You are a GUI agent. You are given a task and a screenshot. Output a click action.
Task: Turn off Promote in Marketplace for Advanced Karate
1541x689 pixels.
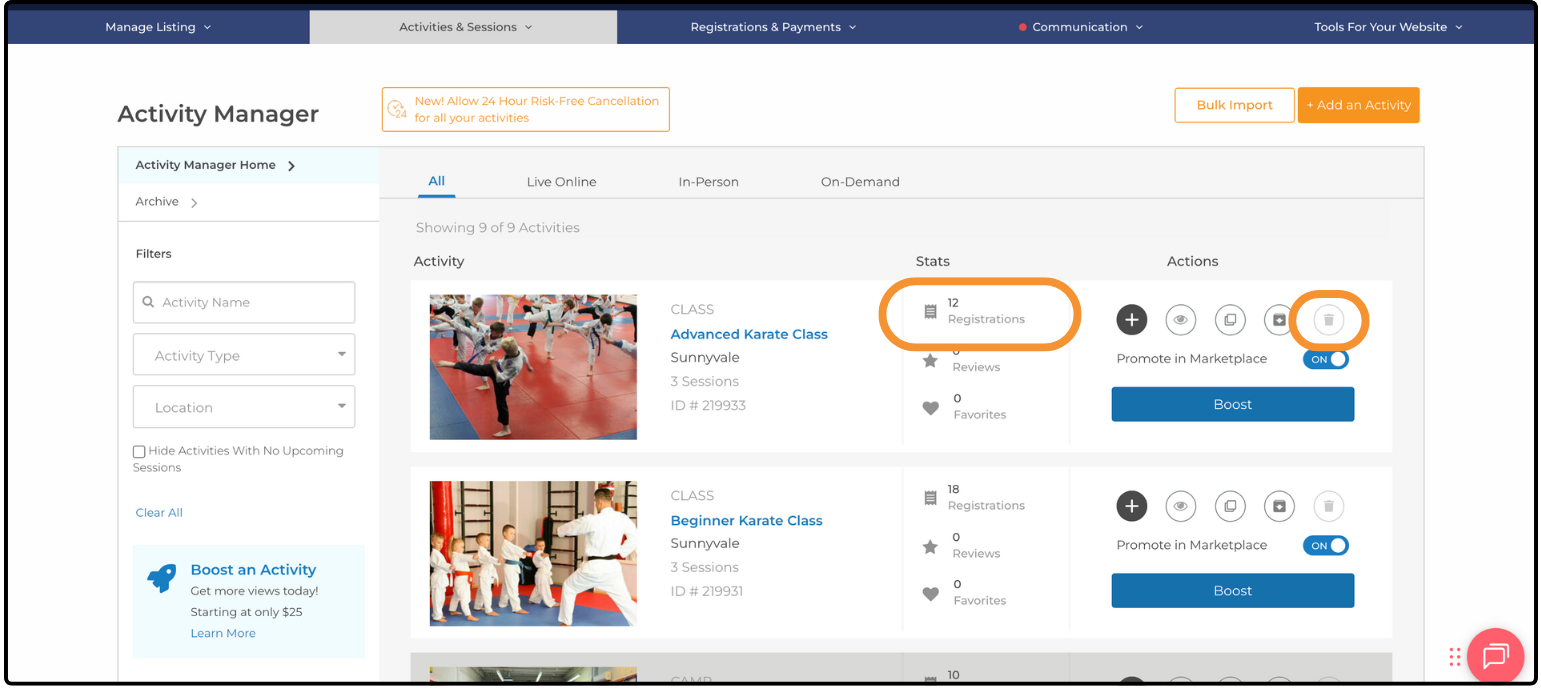point(1325,359)
